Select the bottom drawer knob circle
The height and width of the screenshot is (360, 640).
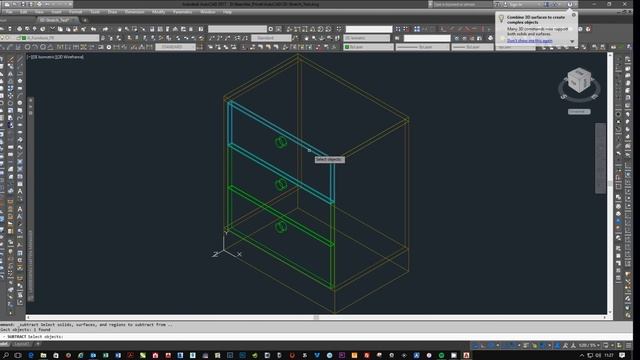click(281, 227)
